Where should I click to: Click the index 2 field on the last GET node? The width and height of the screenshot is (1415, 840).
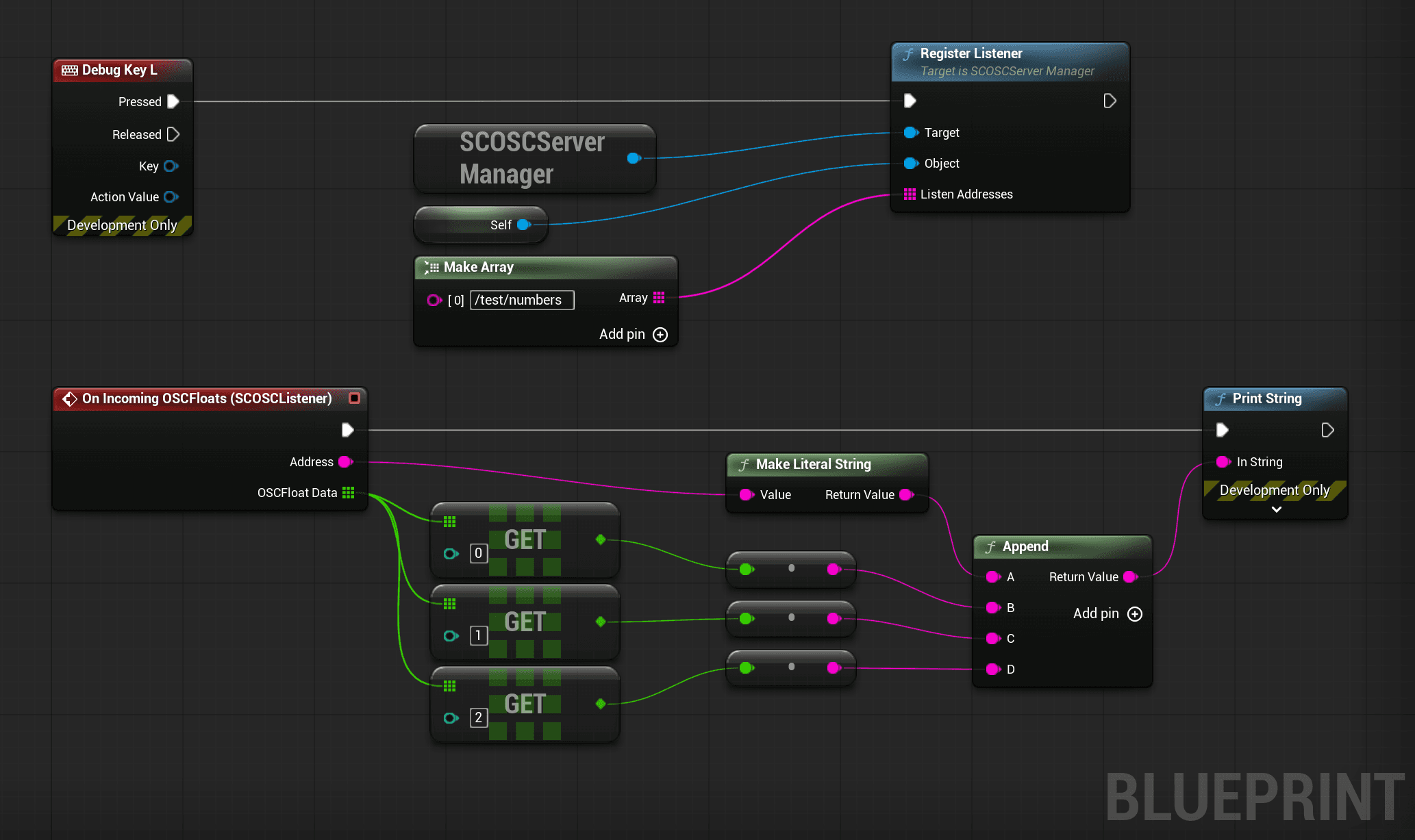pyautogui.click(x=478, y=717)
